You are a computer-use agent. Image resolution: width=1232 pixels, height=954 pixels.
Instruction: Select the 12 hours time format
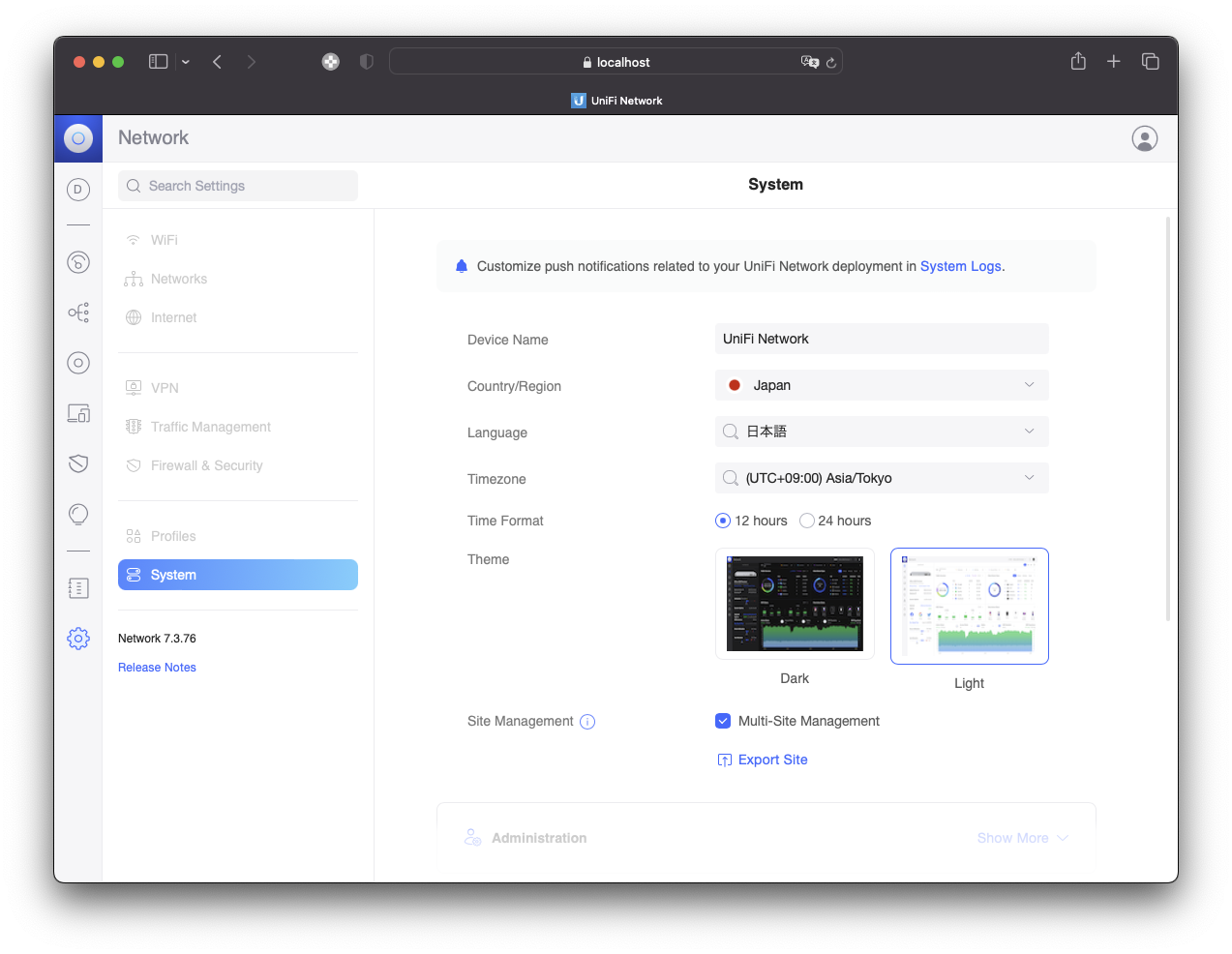723,521
